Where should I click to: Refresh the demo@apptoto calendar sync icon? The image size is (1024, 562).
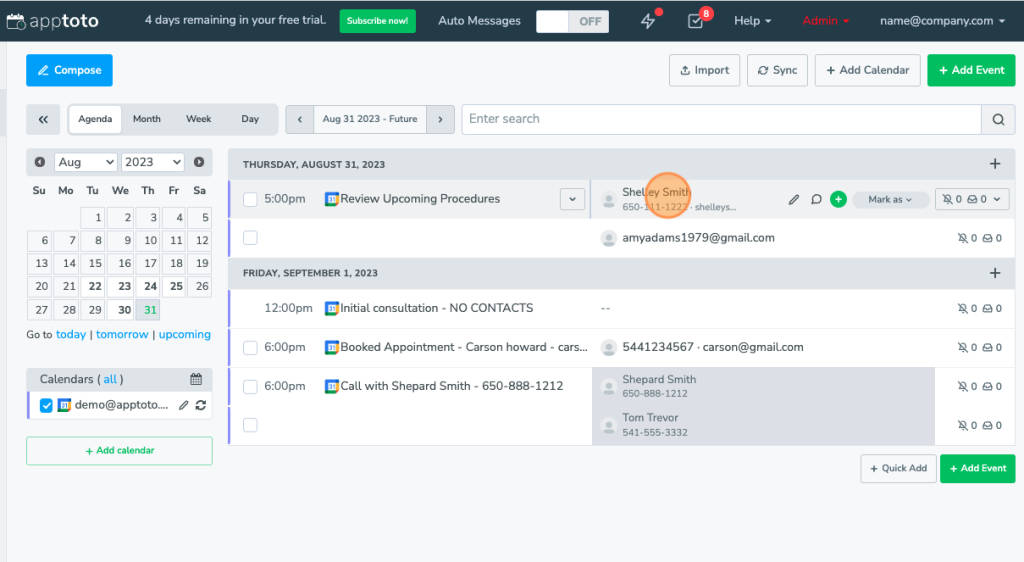pos(200,405)
